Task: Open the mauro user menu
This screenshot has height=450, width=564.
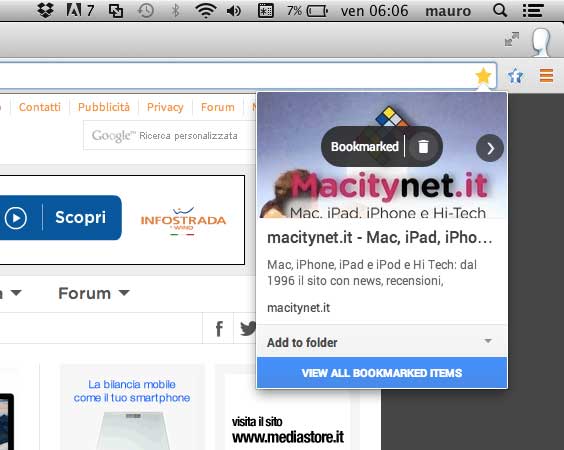Action: coord(448,11)
